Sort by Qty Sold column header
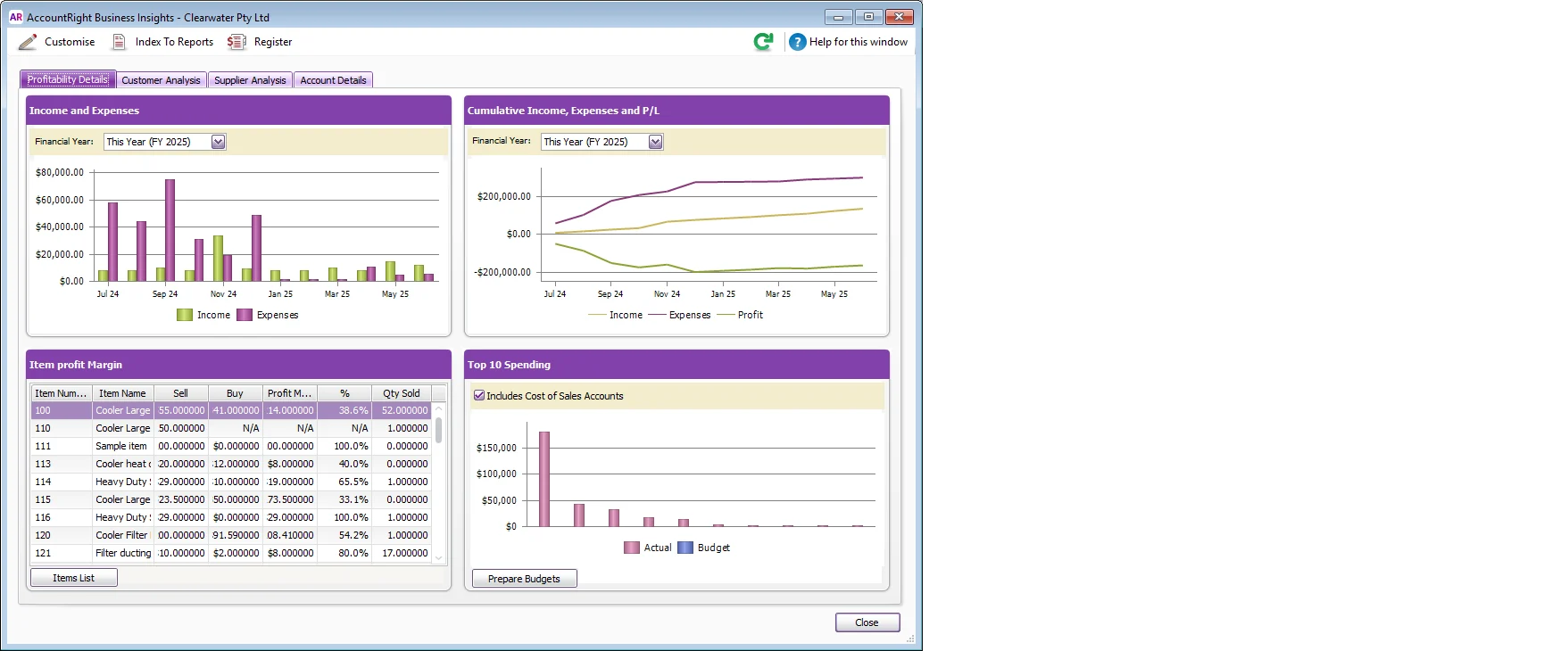The height and width of the screenshot is (651, 1568). pyautogui.click(x=402, y=393)
